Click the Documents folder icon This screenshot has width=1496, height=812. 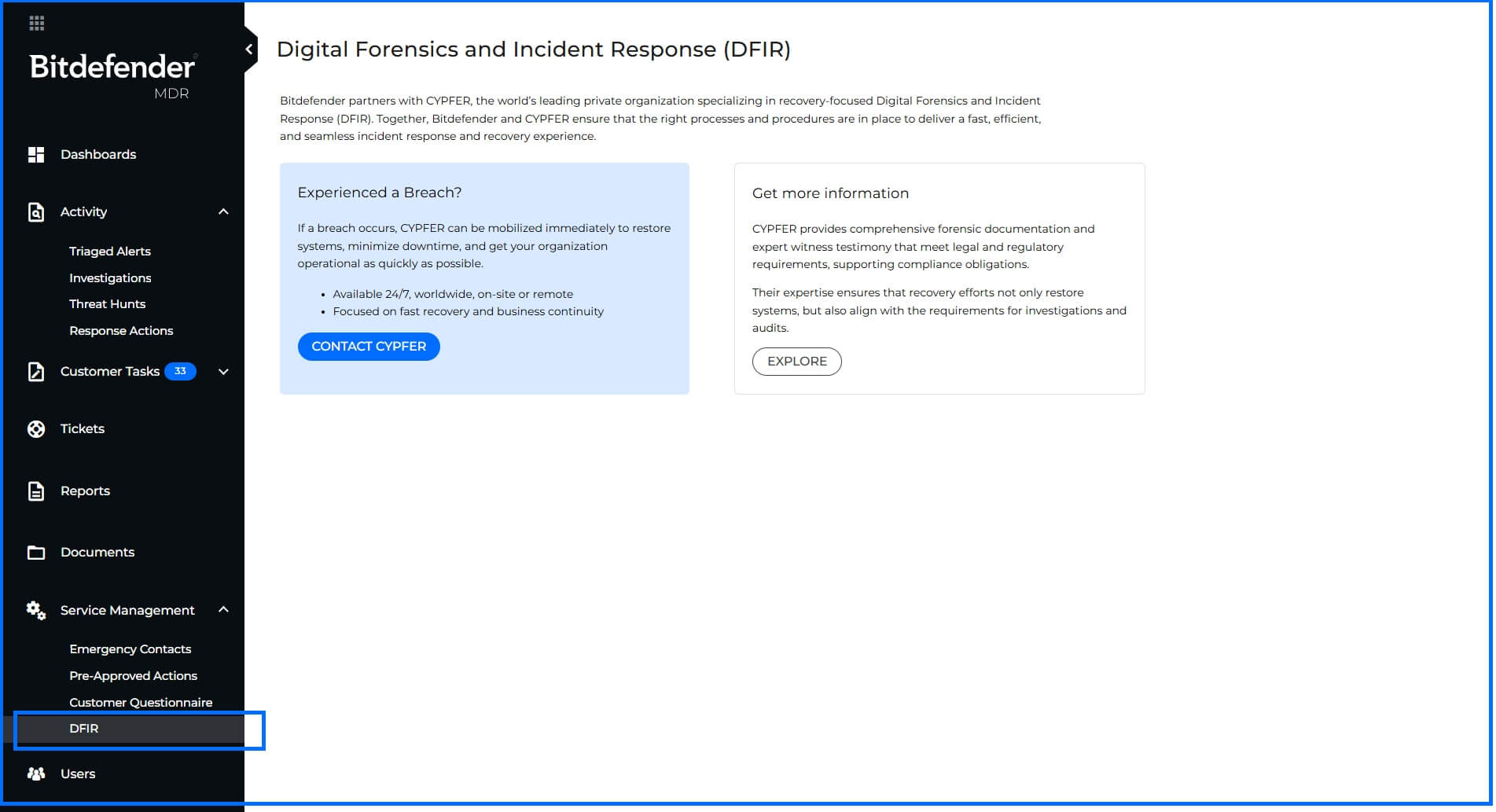tap(36, 552)
